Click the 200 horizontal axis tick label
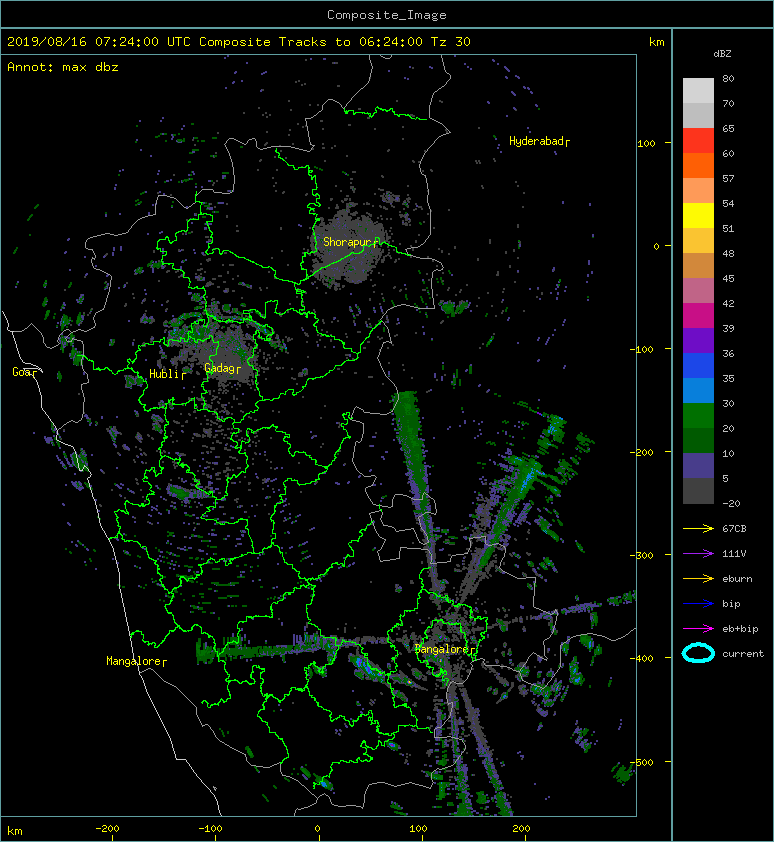 pos(521,829)
